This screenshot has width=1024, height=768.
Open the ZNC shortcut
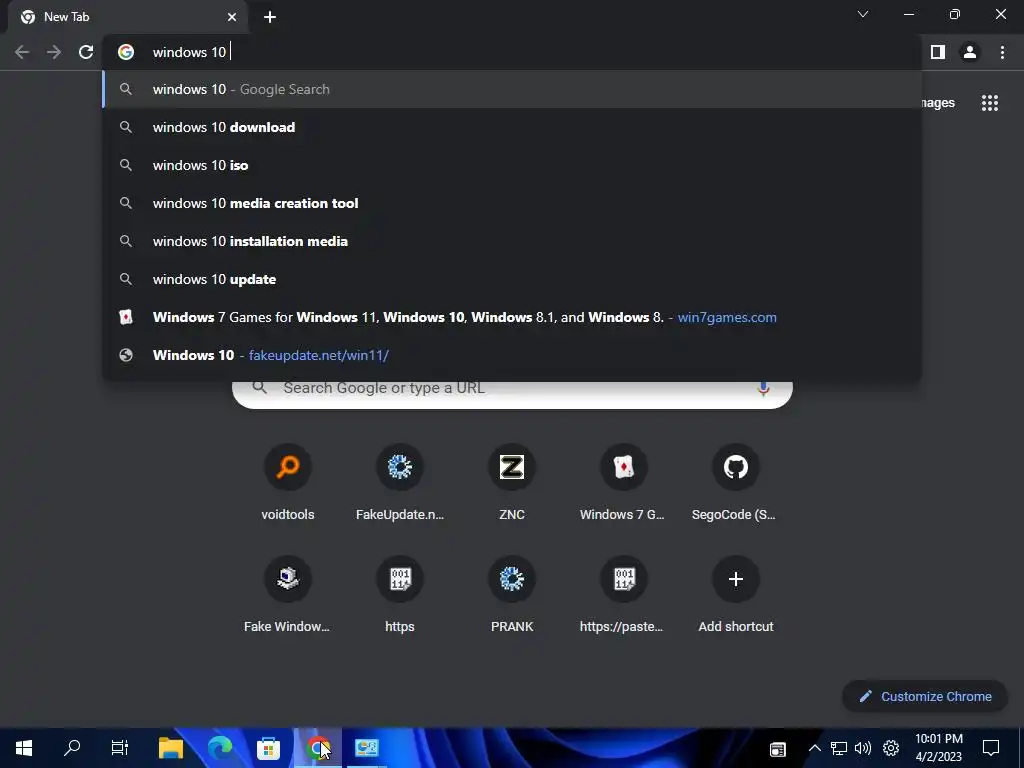coord(512,483)
